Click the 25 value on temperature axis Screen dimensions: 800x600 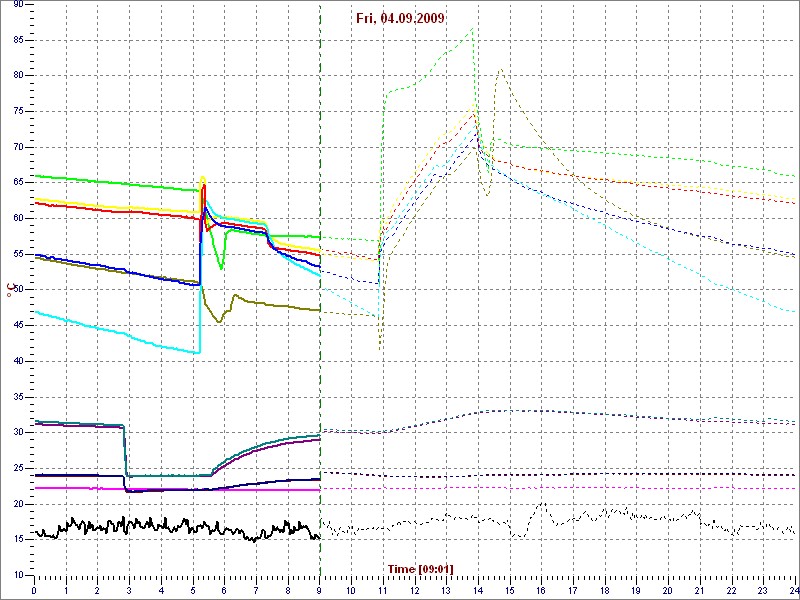(x=18, y=468)
